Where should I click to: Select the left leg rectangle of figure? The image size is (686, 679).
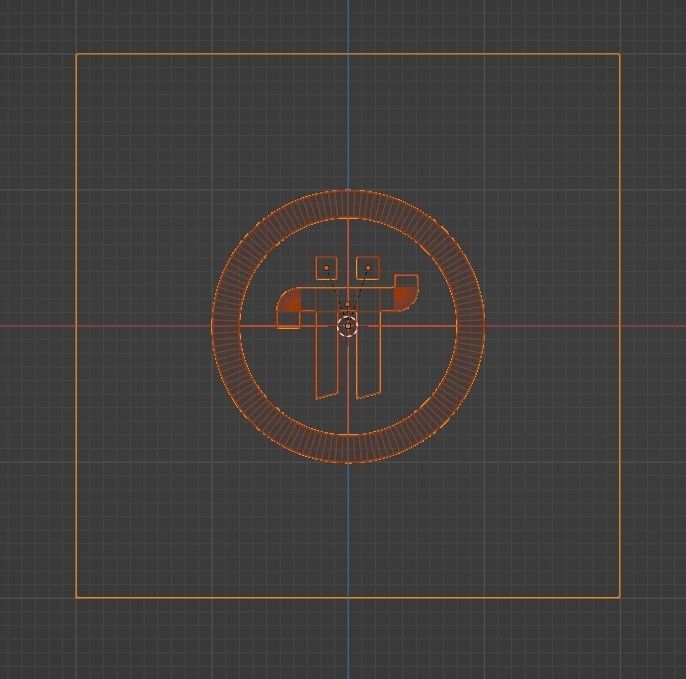(327, 355)
